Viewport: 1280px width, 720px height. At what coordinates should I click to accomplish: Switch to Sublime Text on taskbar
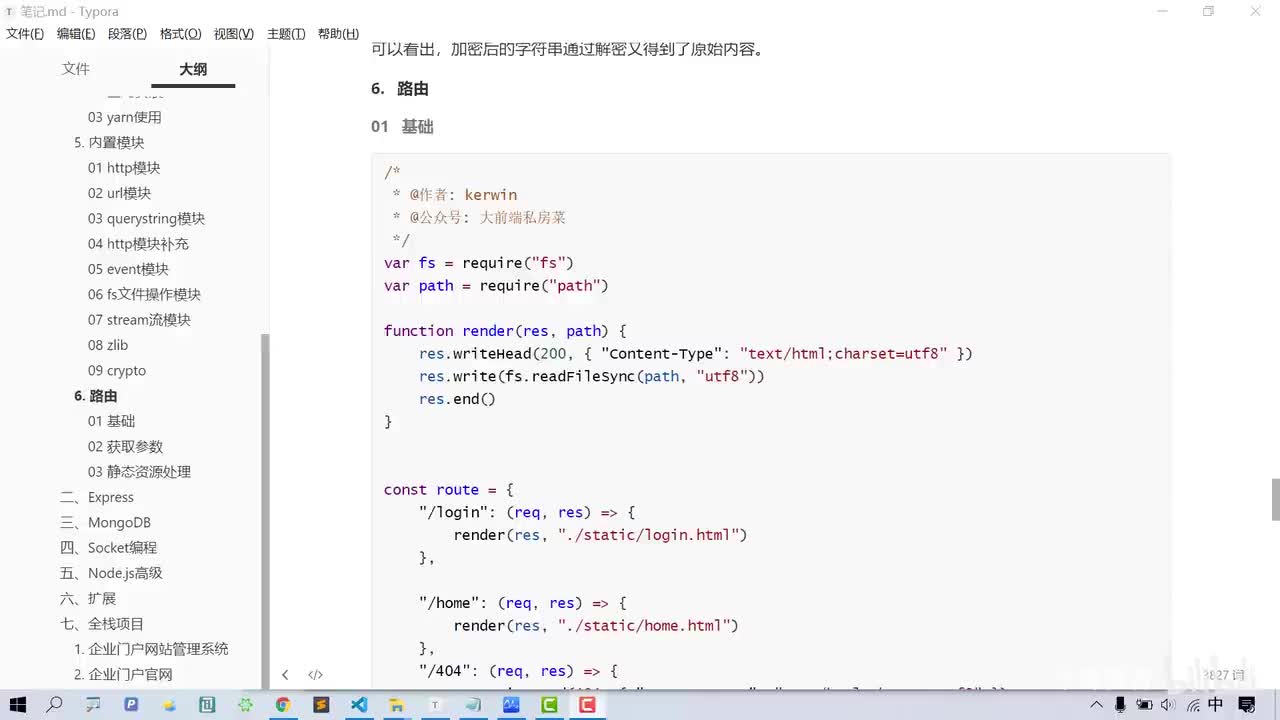point(321,704)
